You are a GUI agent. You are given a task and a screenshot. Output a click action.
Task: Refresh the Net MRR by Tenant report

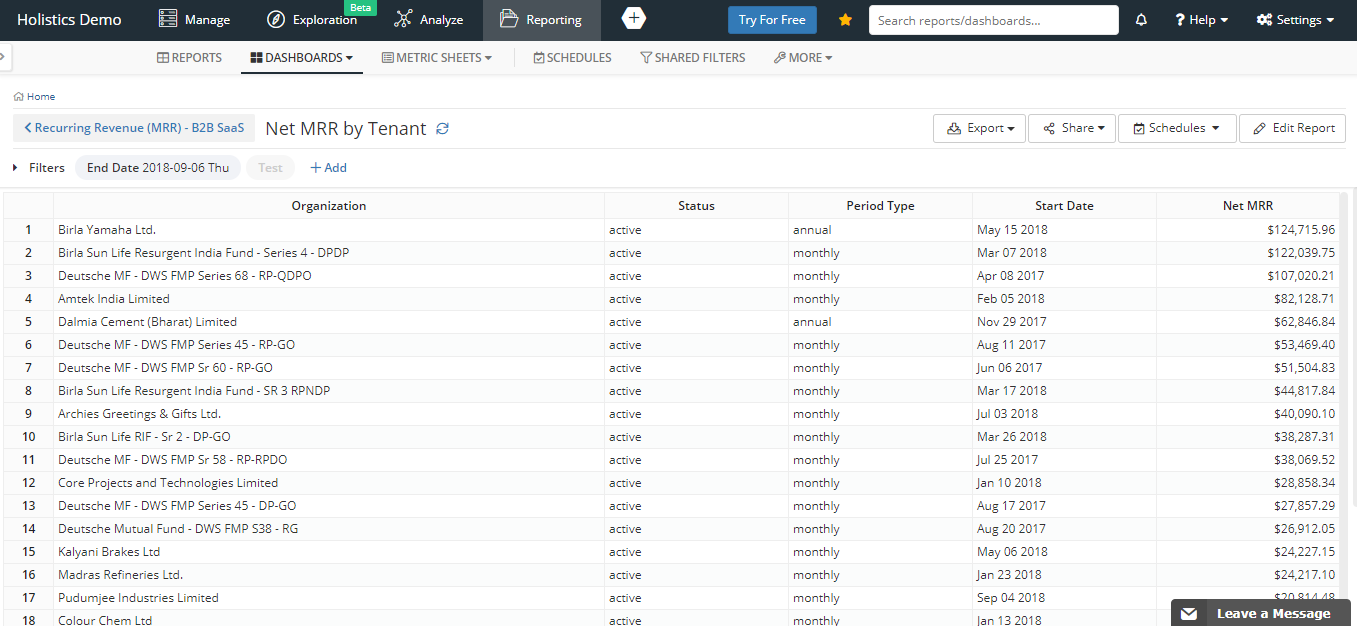(443, 129)
